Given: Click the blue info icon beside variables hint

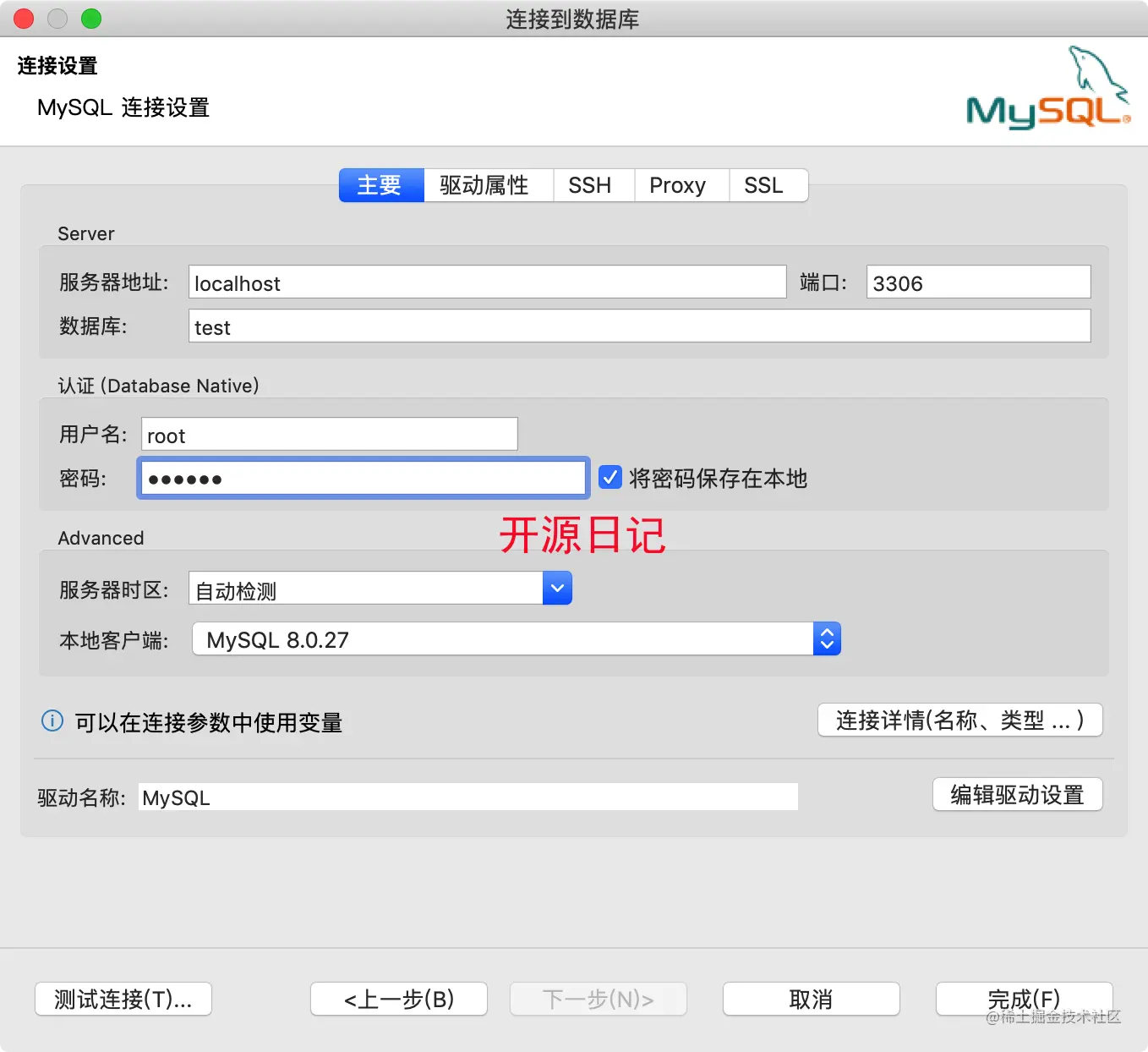Looking at the screenshot, I should tap(52, 721).
